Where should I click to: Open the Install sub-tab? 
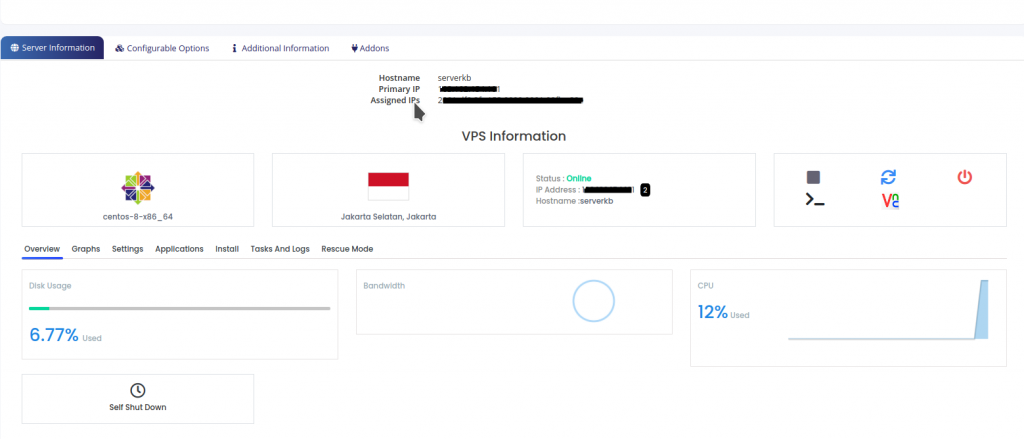point(227,249)
